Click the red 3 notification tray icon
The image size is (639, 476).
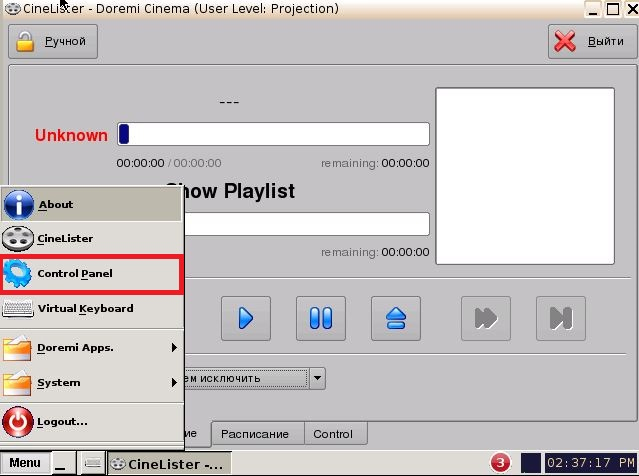click(500, 463)
